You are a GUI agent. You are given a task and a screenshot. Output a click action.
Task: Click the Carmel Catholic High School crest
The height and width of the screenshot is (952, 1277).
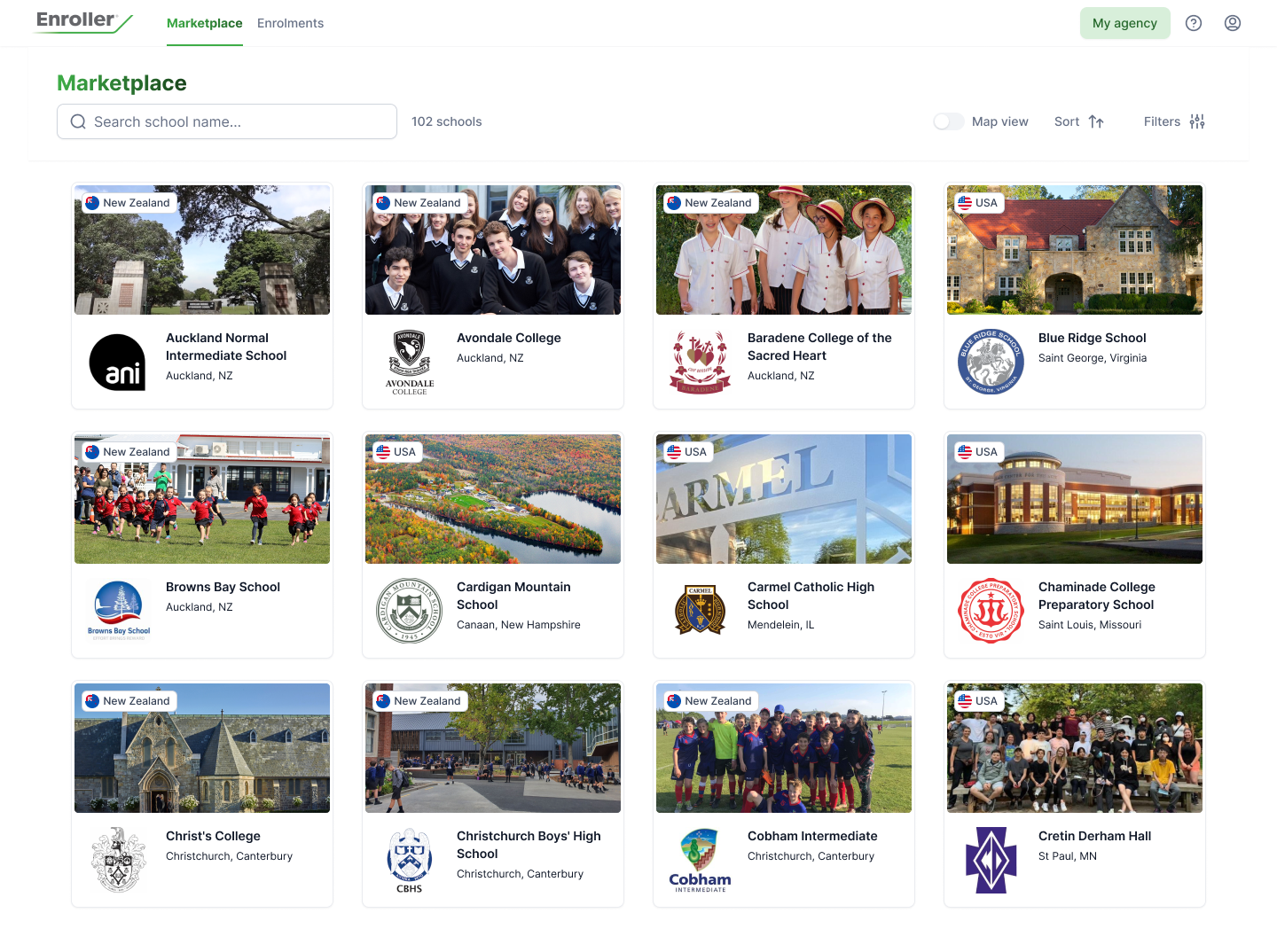(700, 610)
